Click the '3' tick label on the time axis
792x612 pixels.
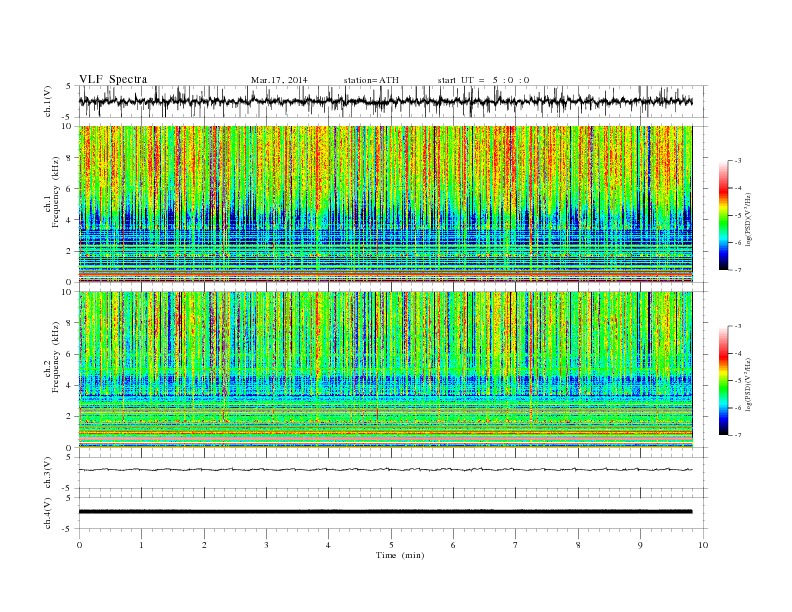[267, 545]
